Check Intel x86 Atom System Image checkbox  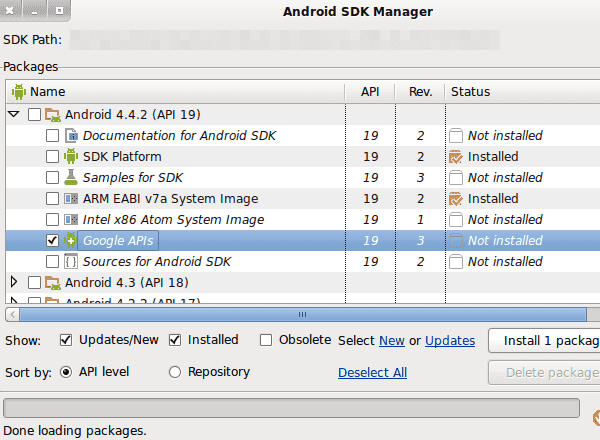[x=52, y=220]
